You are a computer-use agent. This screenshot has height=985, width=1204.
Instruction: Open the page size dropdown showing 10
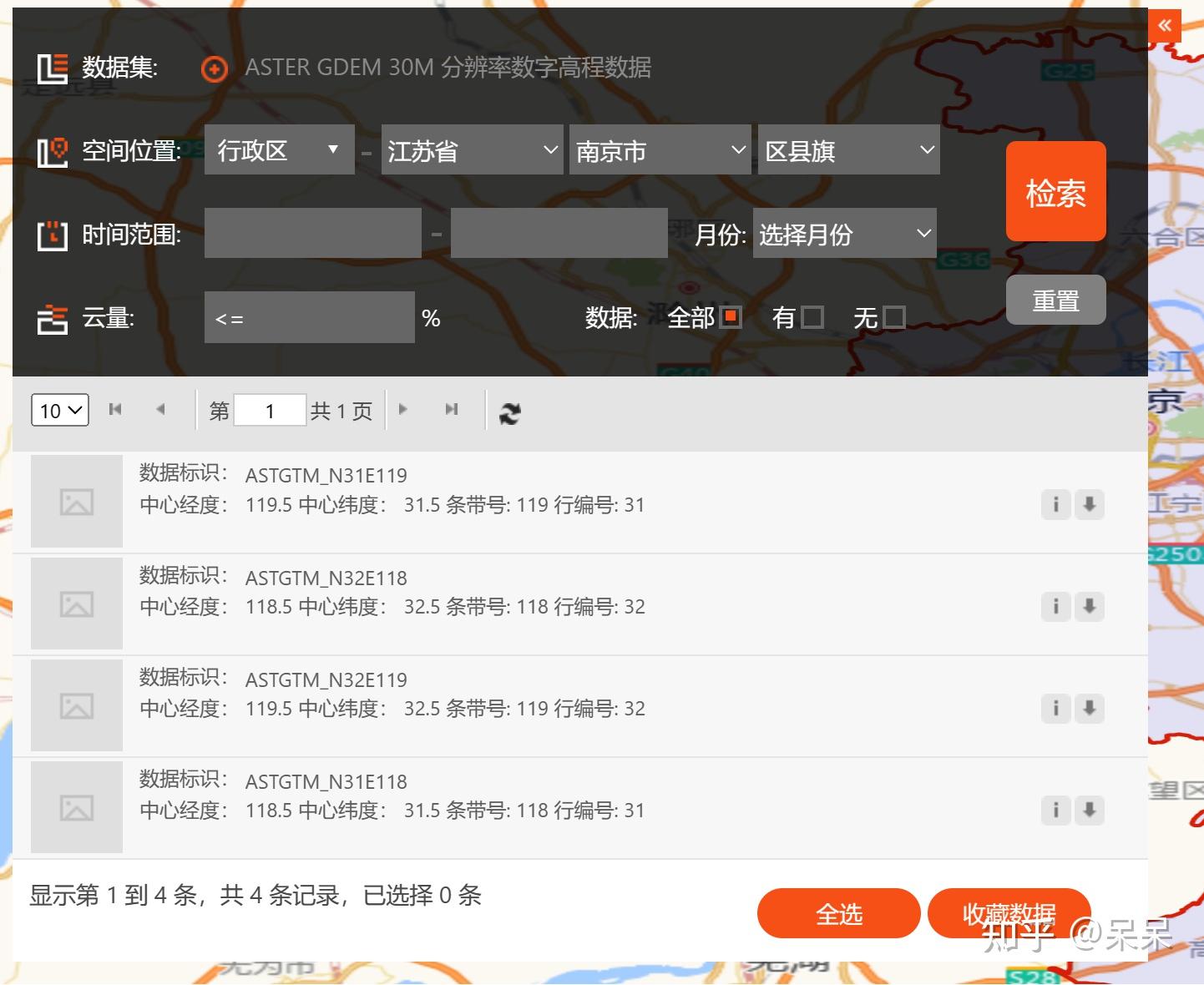(58, 410)
